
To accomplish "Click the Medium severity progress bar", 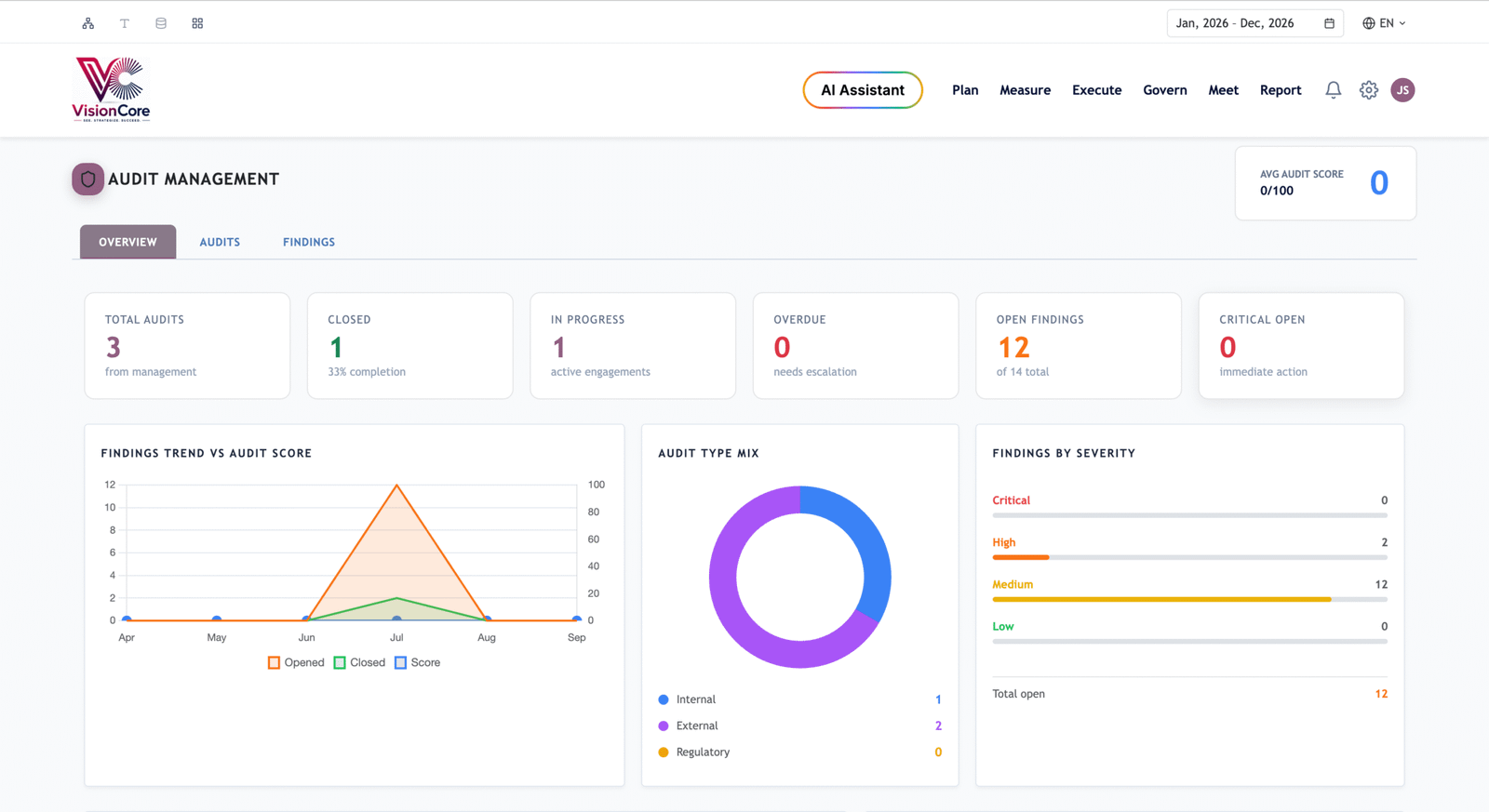I will [1190, 599].
